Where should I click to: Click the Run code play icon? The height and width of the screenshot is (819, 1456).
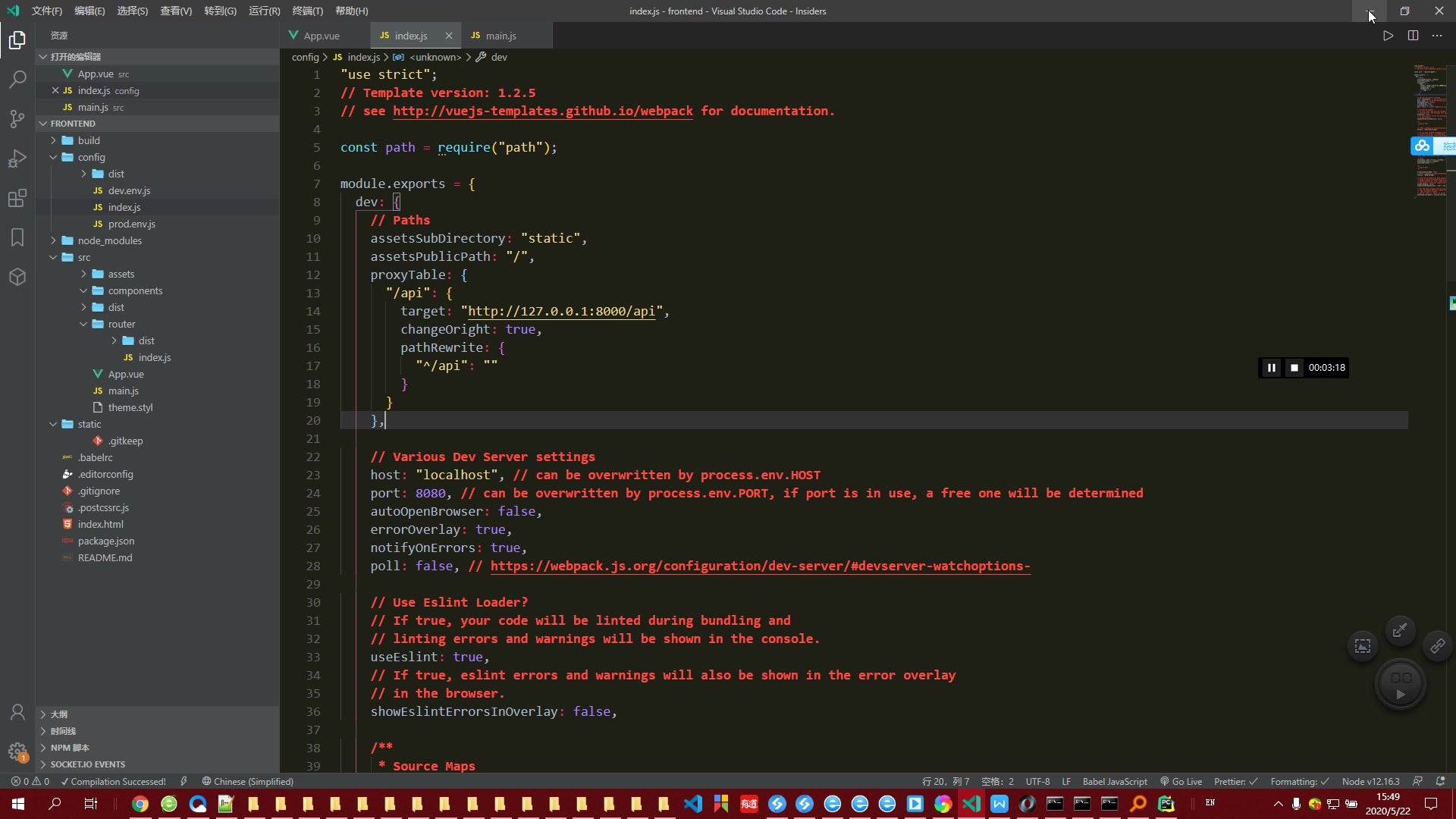[1388, 36]
